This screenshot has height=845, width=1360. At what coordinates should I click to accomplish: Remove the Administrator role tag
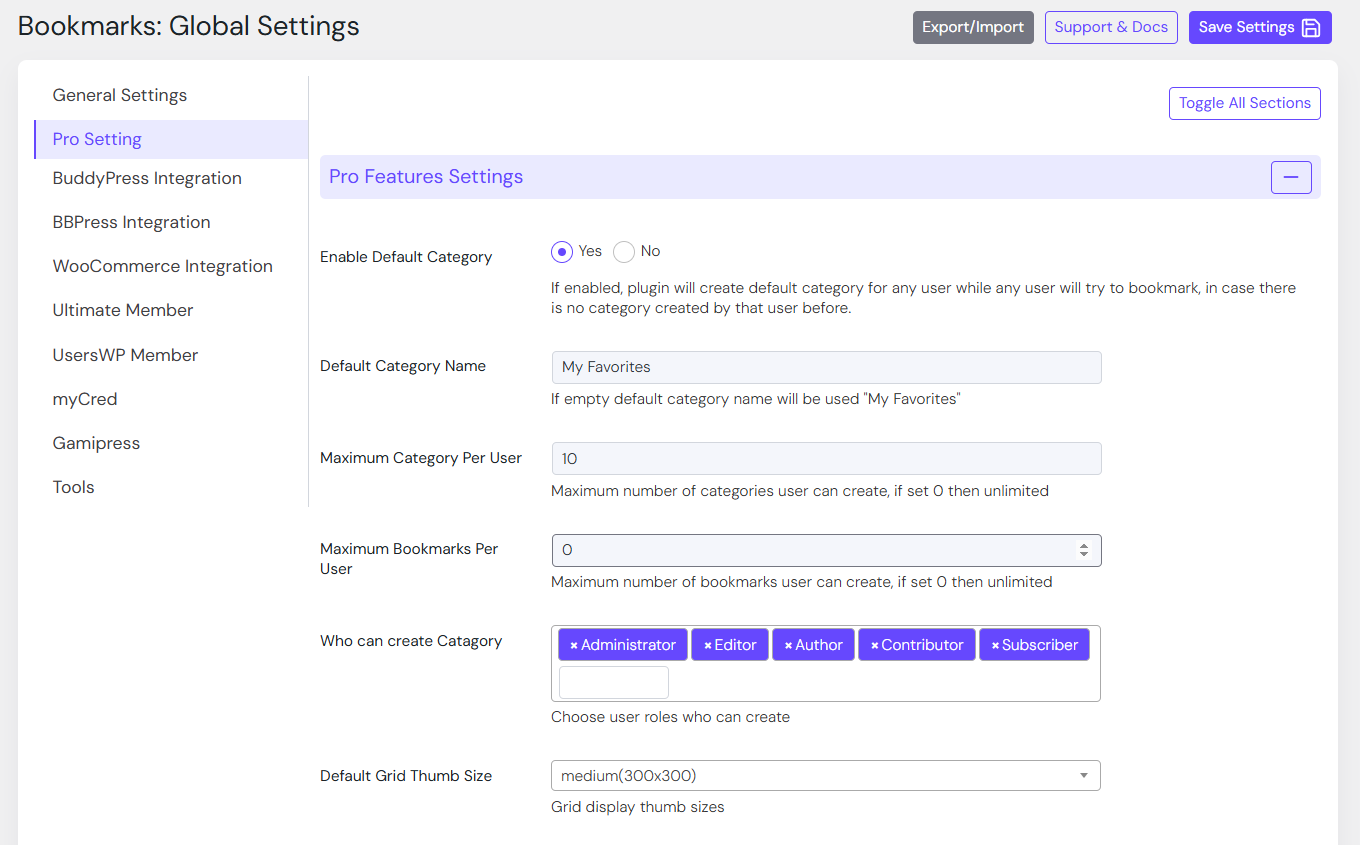(x=574, y=646)
